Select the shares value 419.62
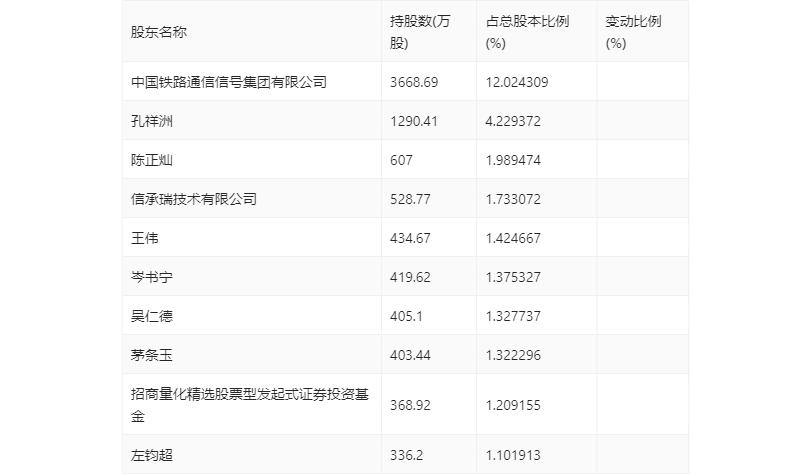This screenshot has width=811, height=474. click(x=410, y=277)
